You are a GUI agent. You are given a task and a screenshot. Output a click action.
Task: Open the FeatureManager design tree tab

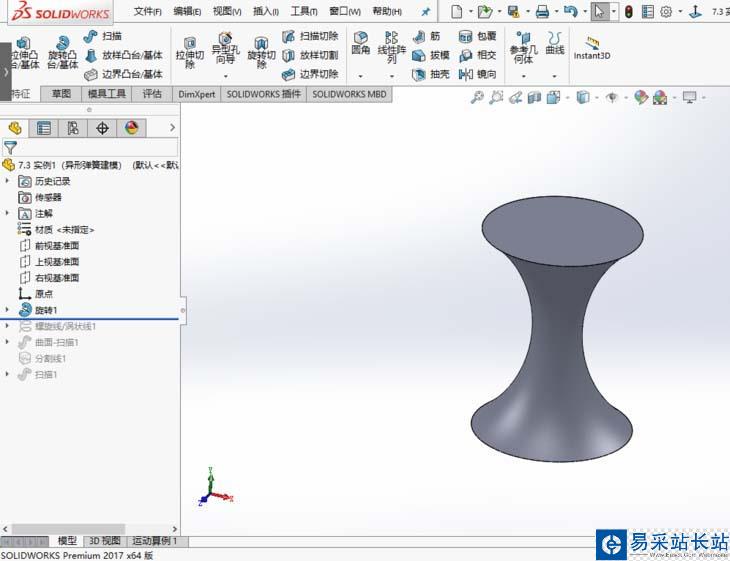[x=14, y=128]
